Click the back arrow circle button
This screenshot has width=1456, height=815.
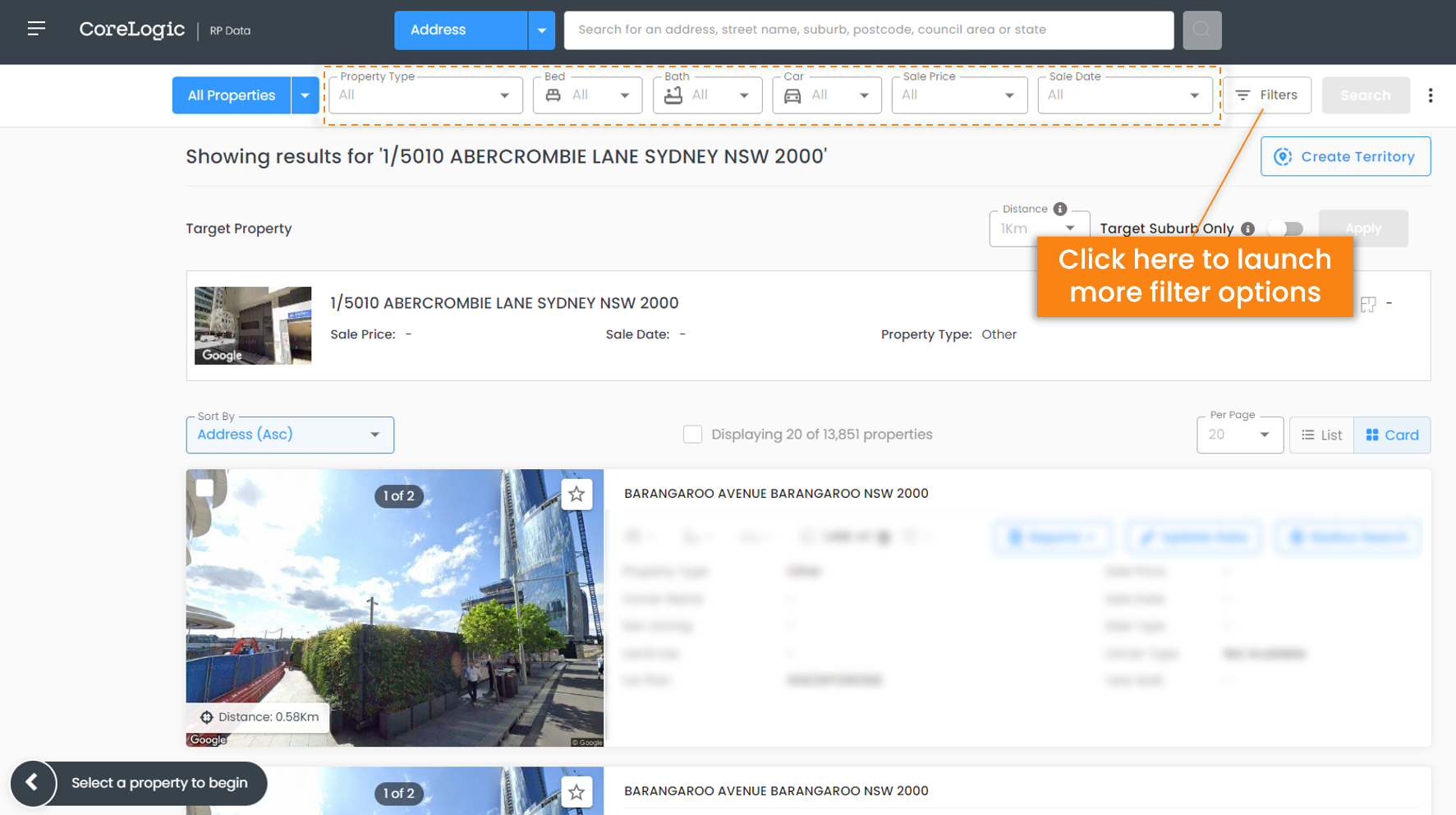tap(33, 783)
